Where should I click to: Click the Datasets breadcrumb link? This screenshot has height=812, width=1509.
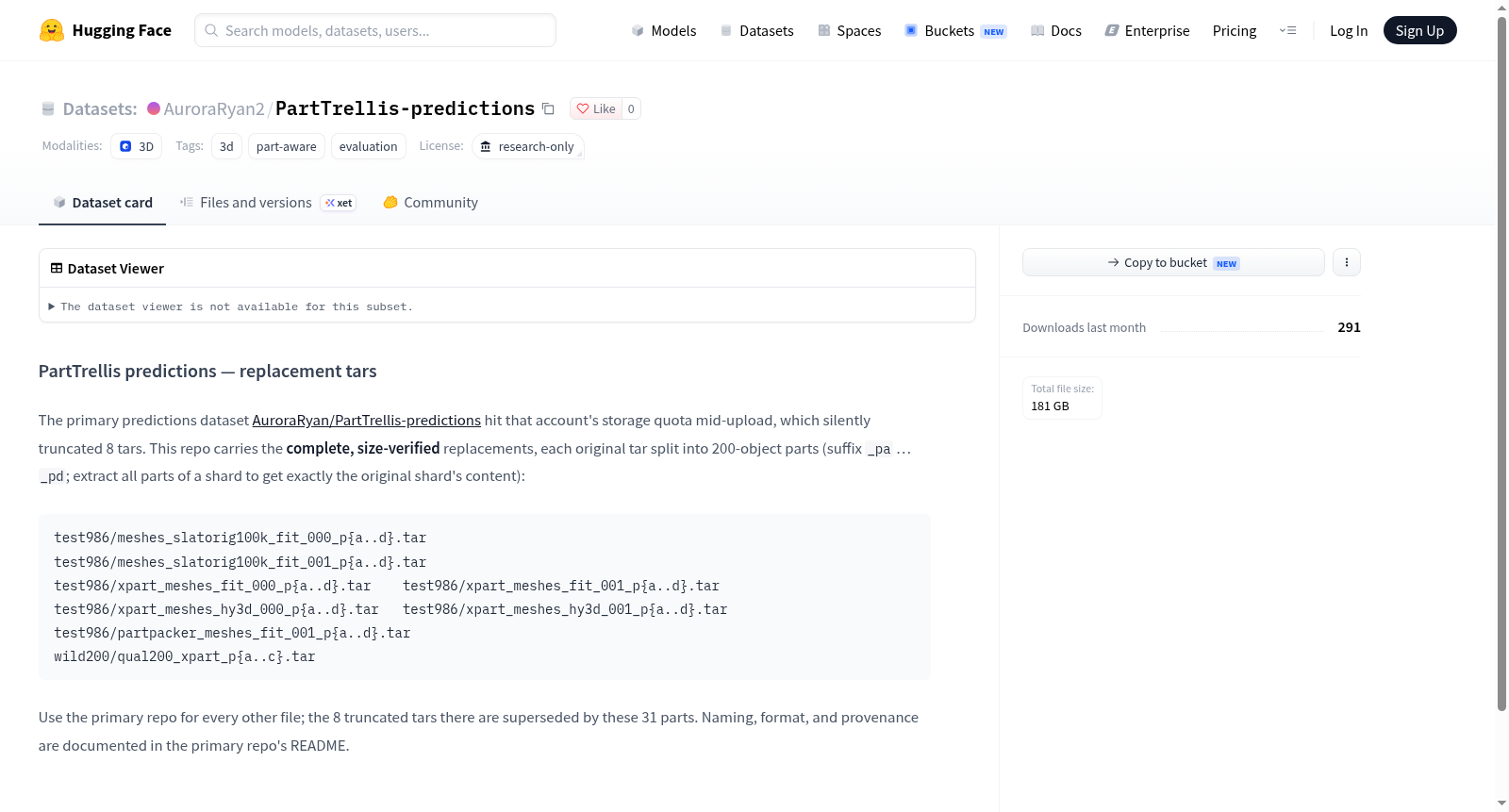pyautogui.click(x=100, y=109)
